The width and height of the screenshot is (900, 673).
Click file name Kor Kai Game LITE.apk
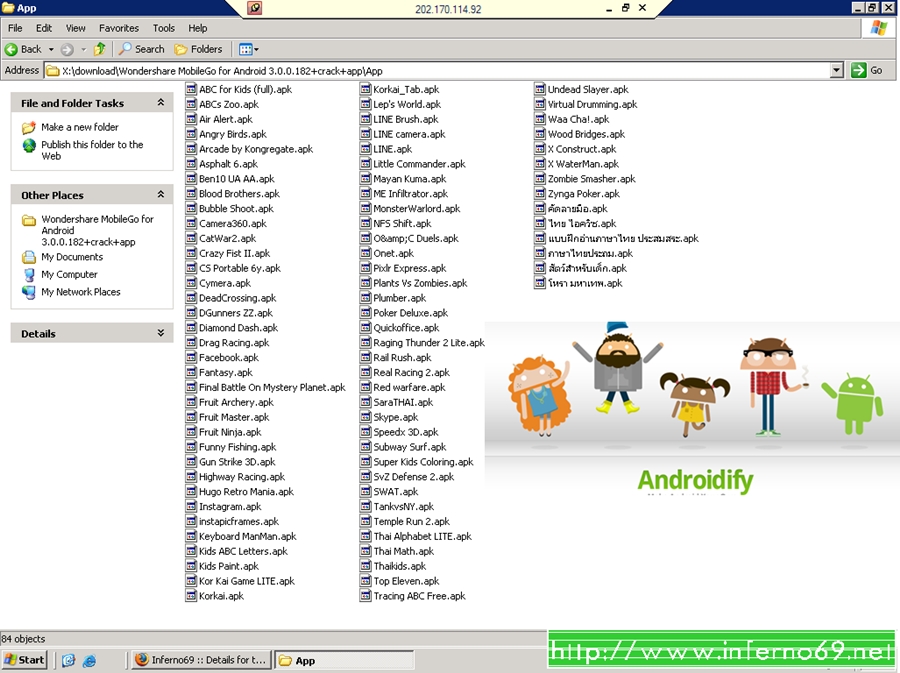tap(247, 581)
